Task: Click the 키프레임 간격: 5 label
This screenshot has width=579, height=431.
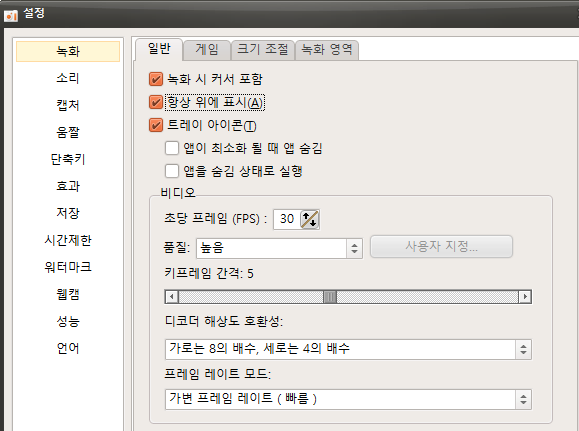Action: [x=209, y=274]
